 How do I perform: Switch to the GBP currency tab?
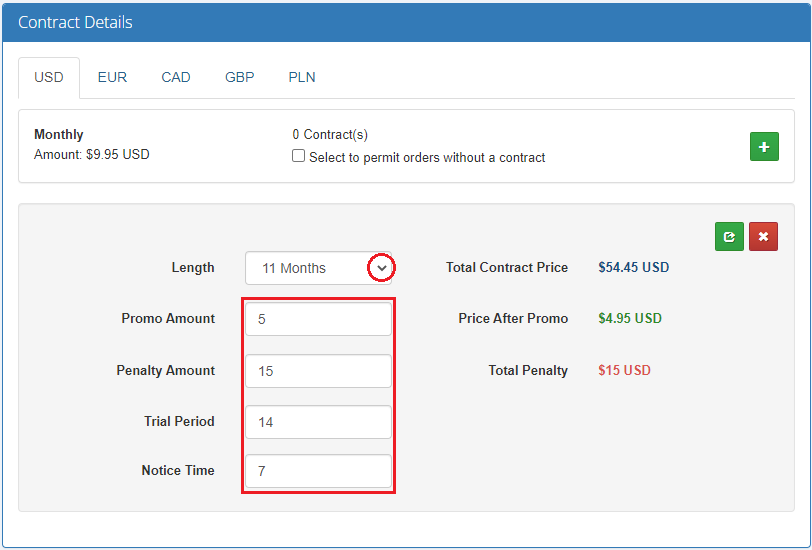[240, 77]
